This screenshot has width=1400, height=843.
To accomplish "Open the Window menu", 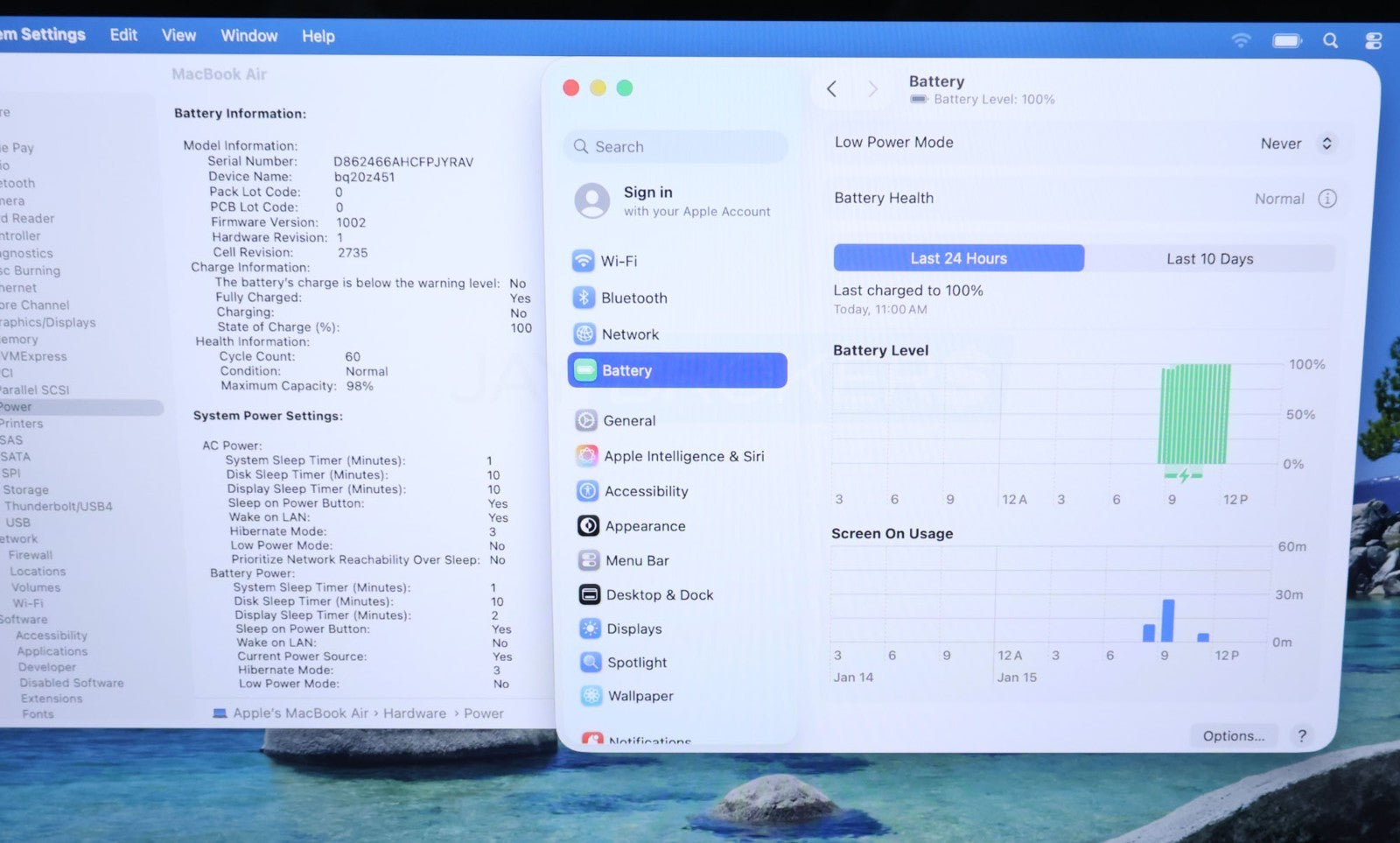I will click(x=248, y=36).
